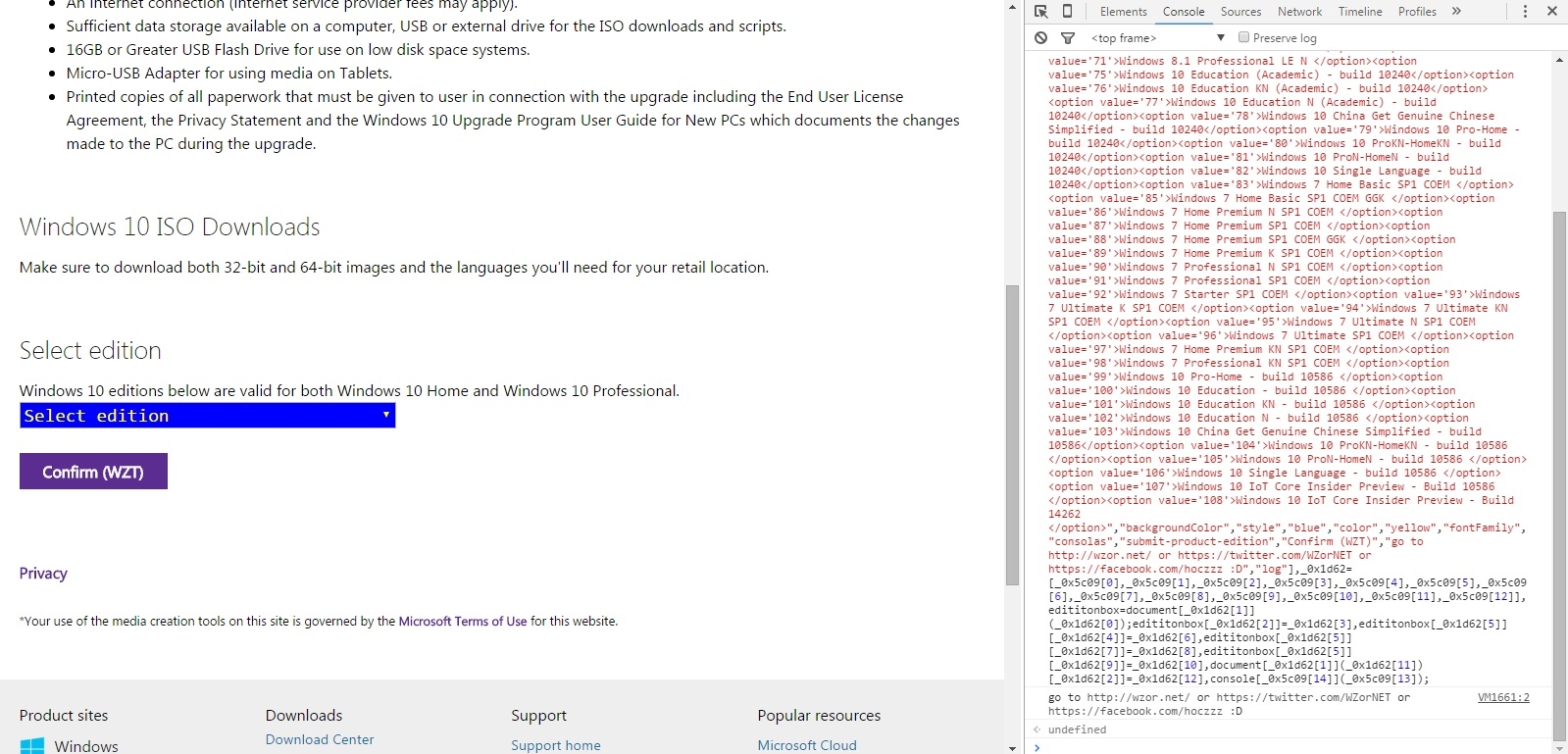Open the VM1661:2 source link
This screenshot has height=754, width=1568.
[x=1502, y=697]
